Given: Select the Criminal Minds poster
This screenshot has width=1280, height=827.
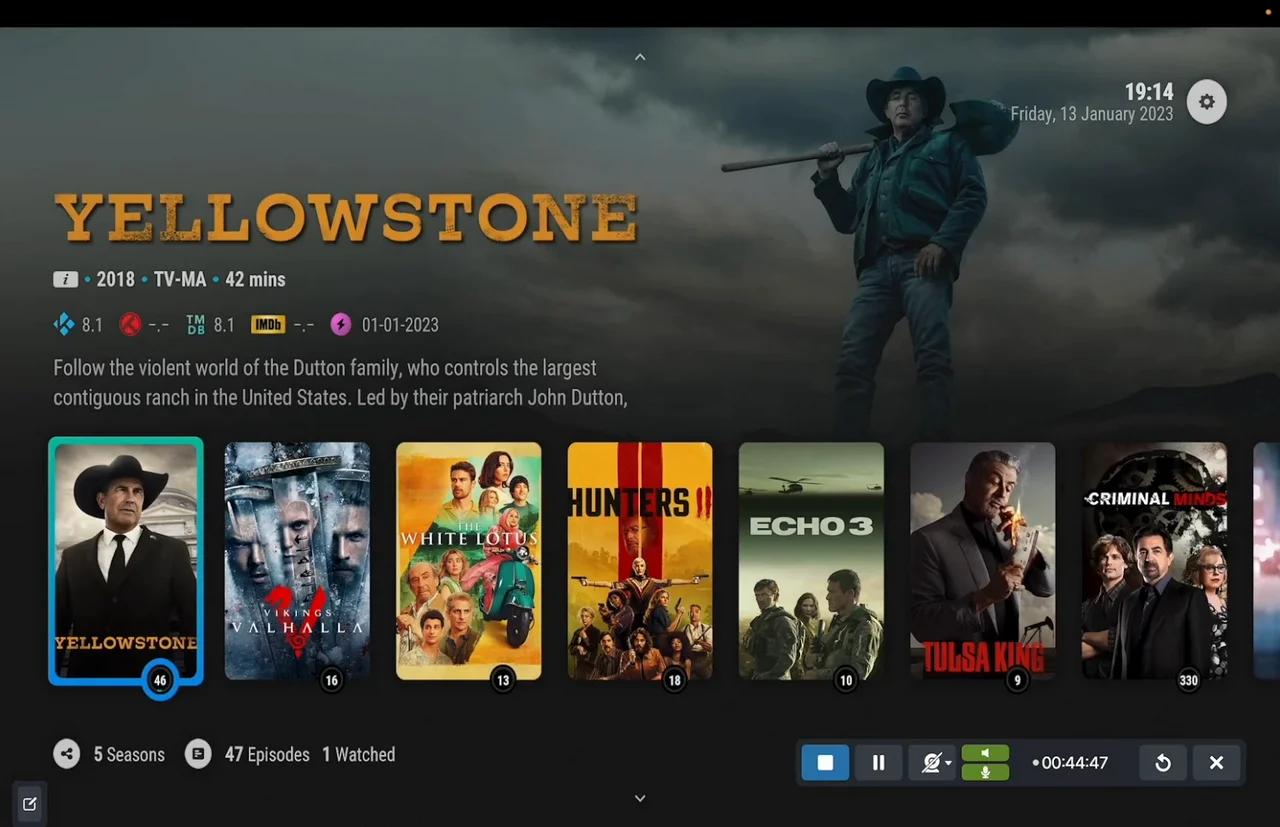Looking at the screenshot, I should [x=1154, y=561].
